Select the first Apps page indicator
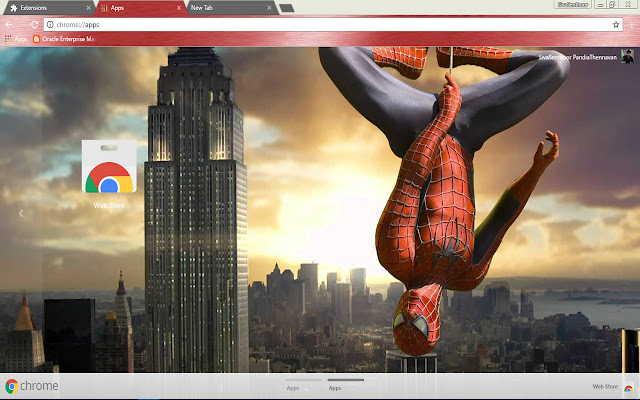 (x=303, y=384)
